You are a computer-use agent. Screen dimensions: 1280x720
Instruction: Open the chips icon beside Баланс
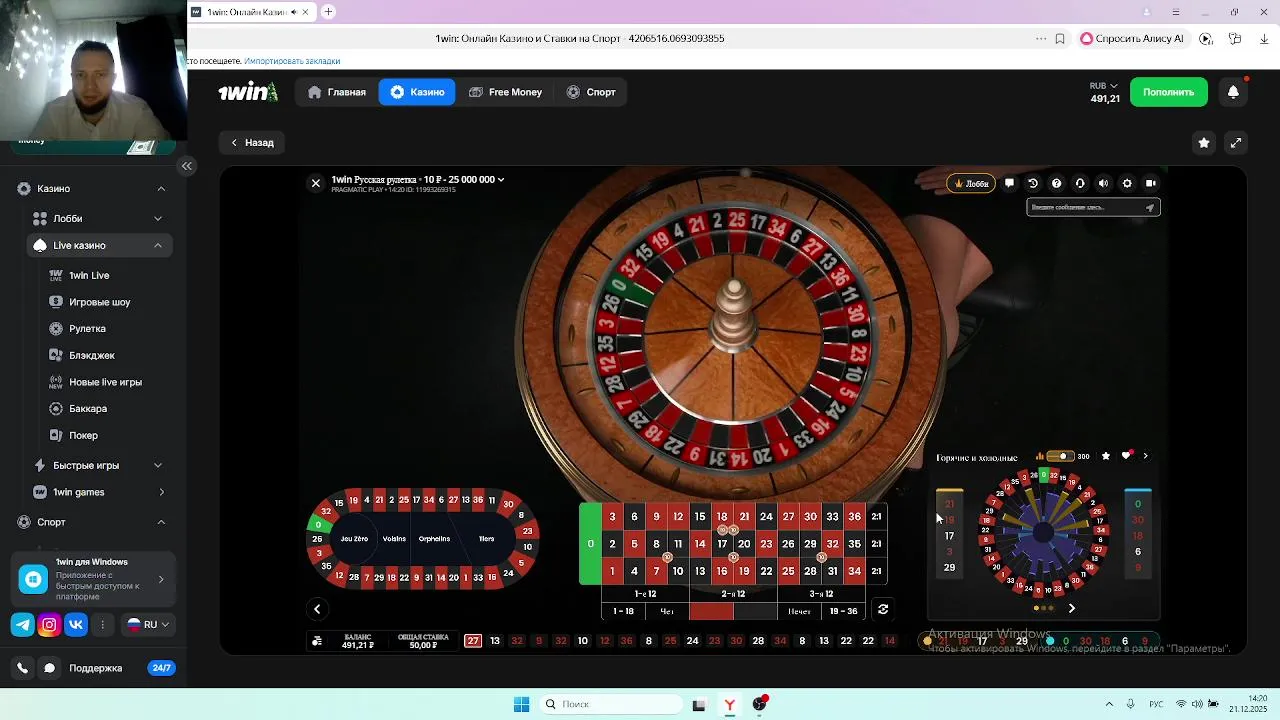tap(317, 641)
